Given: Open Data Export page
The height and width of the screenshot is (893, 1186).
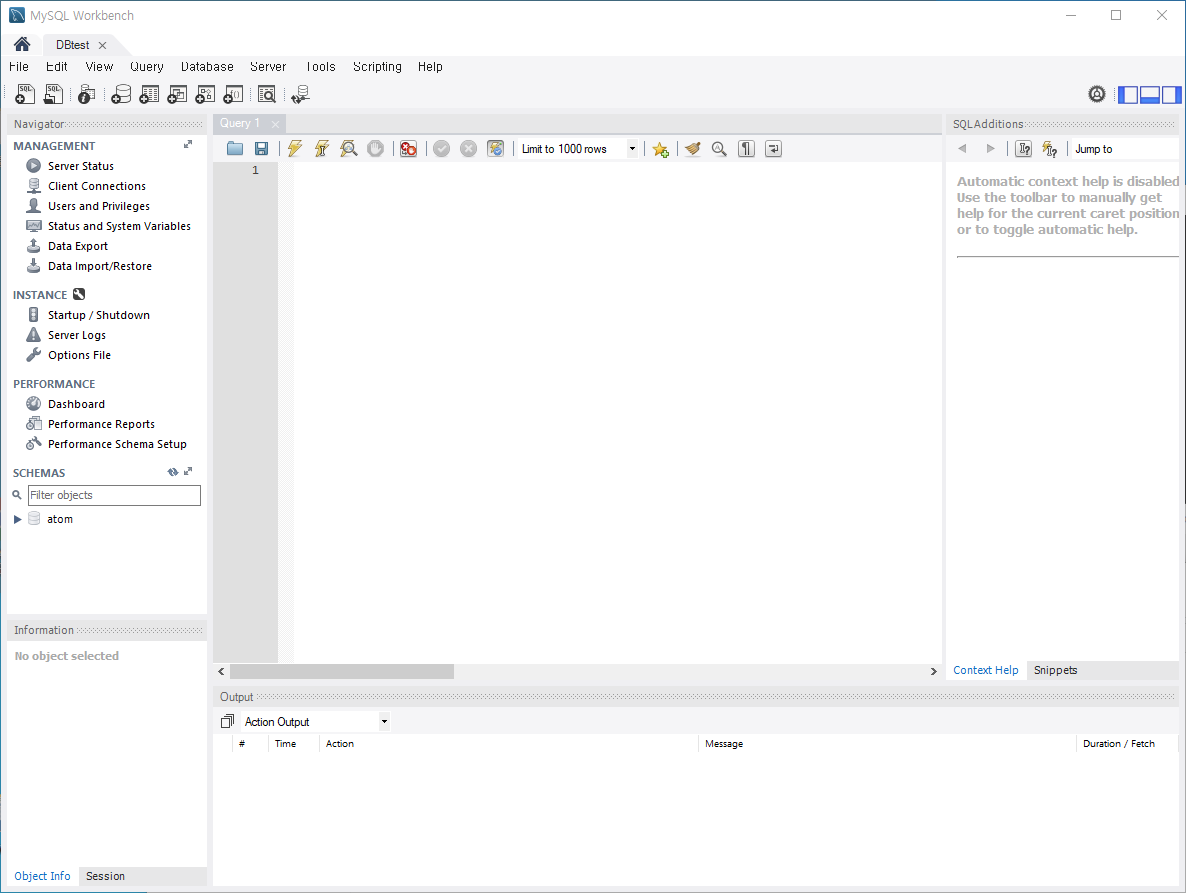Looking at the screenshot, I should pyautogui.click(x=78, y=246).
